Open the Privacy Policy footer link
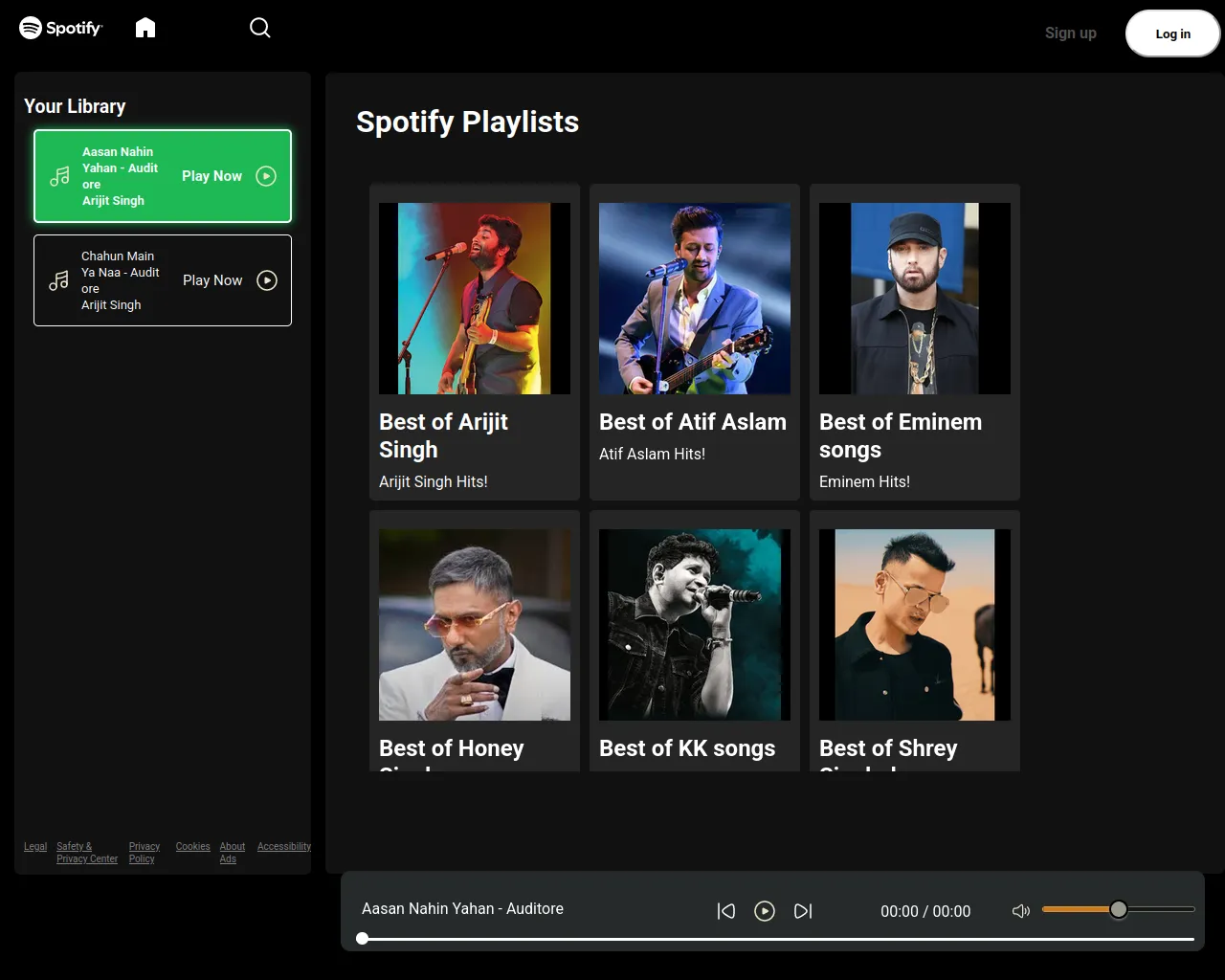 point(145,853)
